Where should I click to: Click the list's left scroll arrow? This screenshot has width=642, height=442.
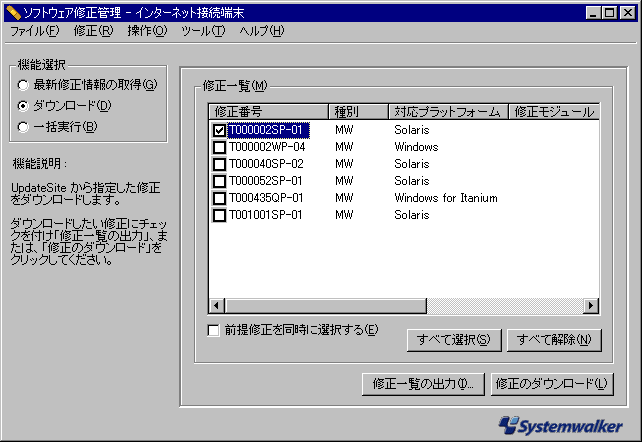point(217,306)
